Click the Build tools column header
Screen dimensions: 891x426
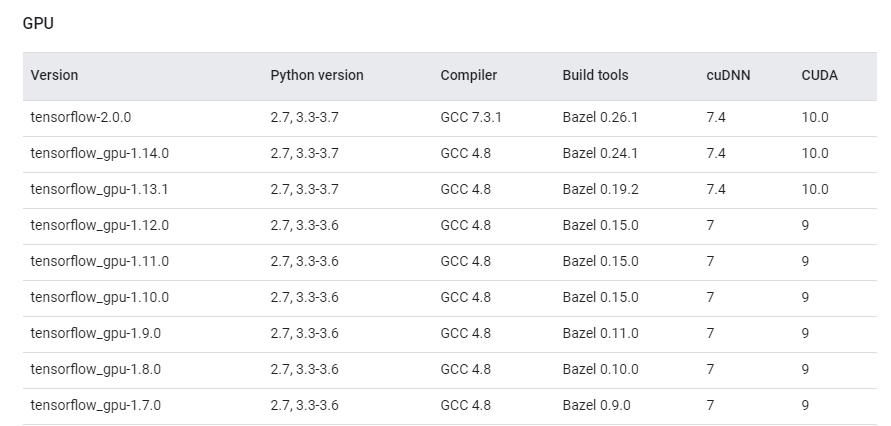[595, 75]
